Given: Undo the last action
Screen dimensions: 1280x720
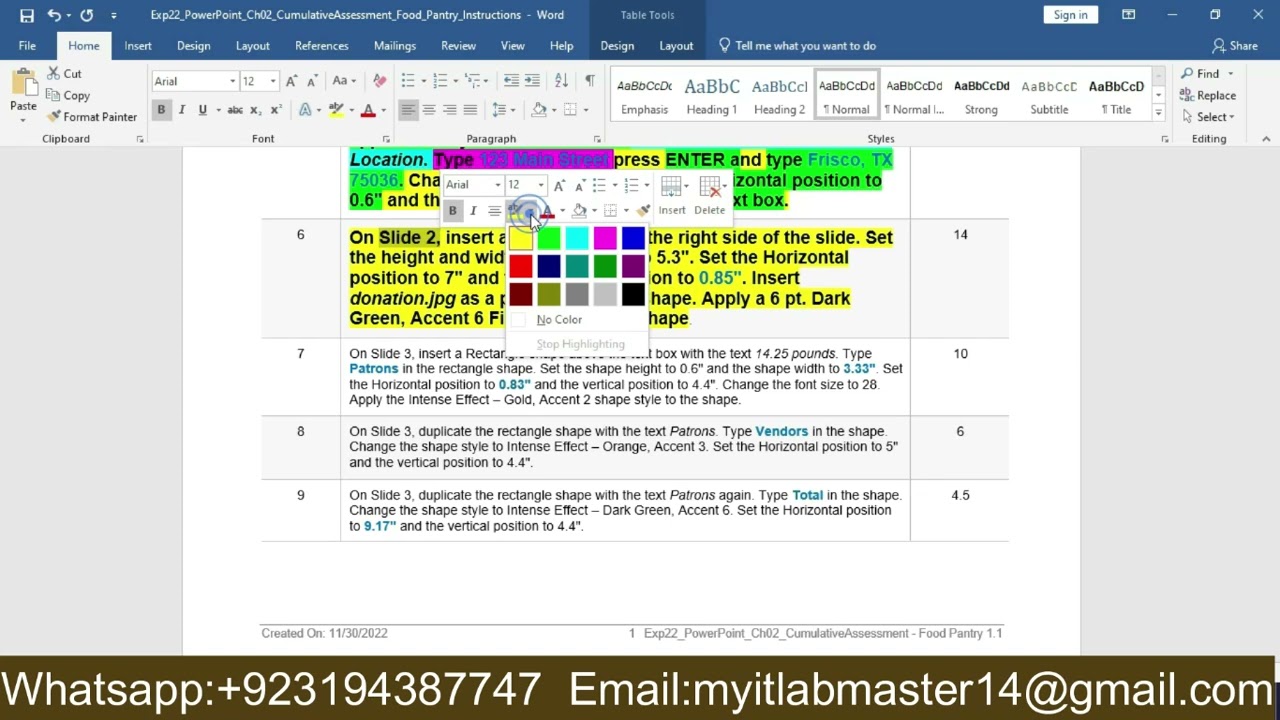Looking at the screenshot, I should pyautogui.click(x=54, y=15).
